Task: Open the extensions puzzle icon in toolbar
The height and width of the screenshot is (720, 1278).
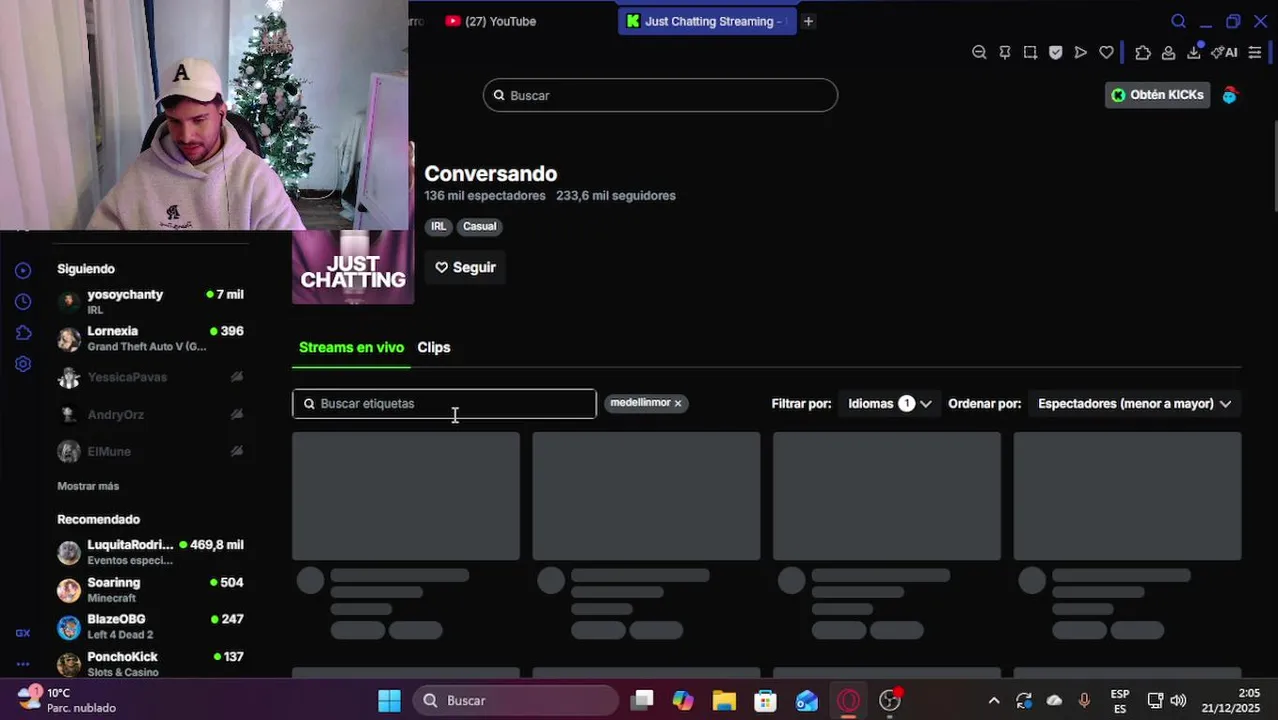Action: click(x=1143, y=53)
